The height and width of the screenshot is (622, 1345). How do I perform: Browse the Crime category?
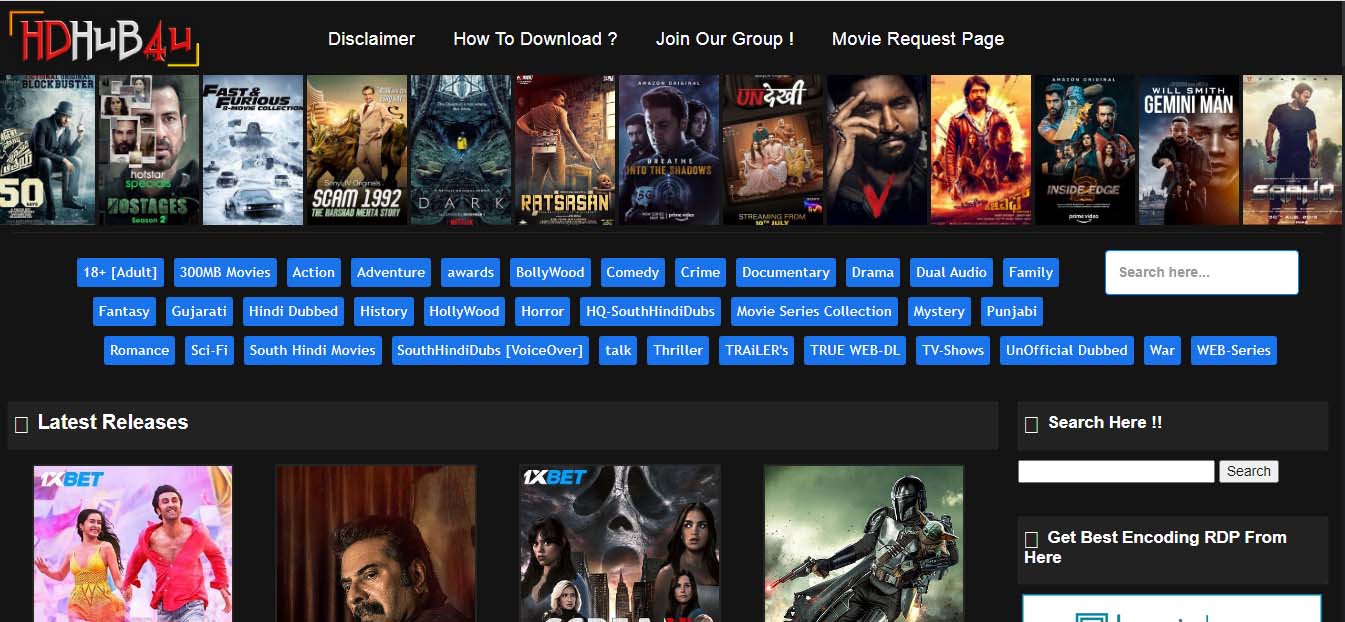pyautogui.click(x=700, y=272)
